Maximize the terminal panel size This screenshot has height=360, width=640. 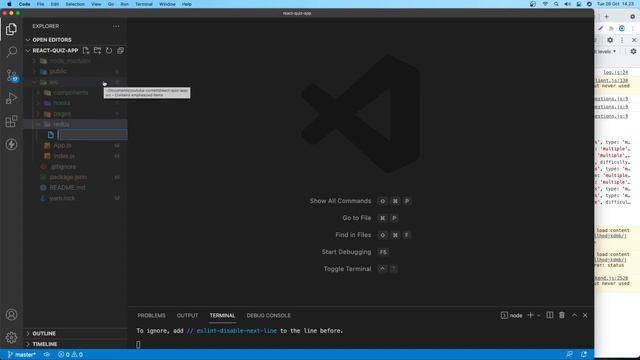[x=574, y=315]
